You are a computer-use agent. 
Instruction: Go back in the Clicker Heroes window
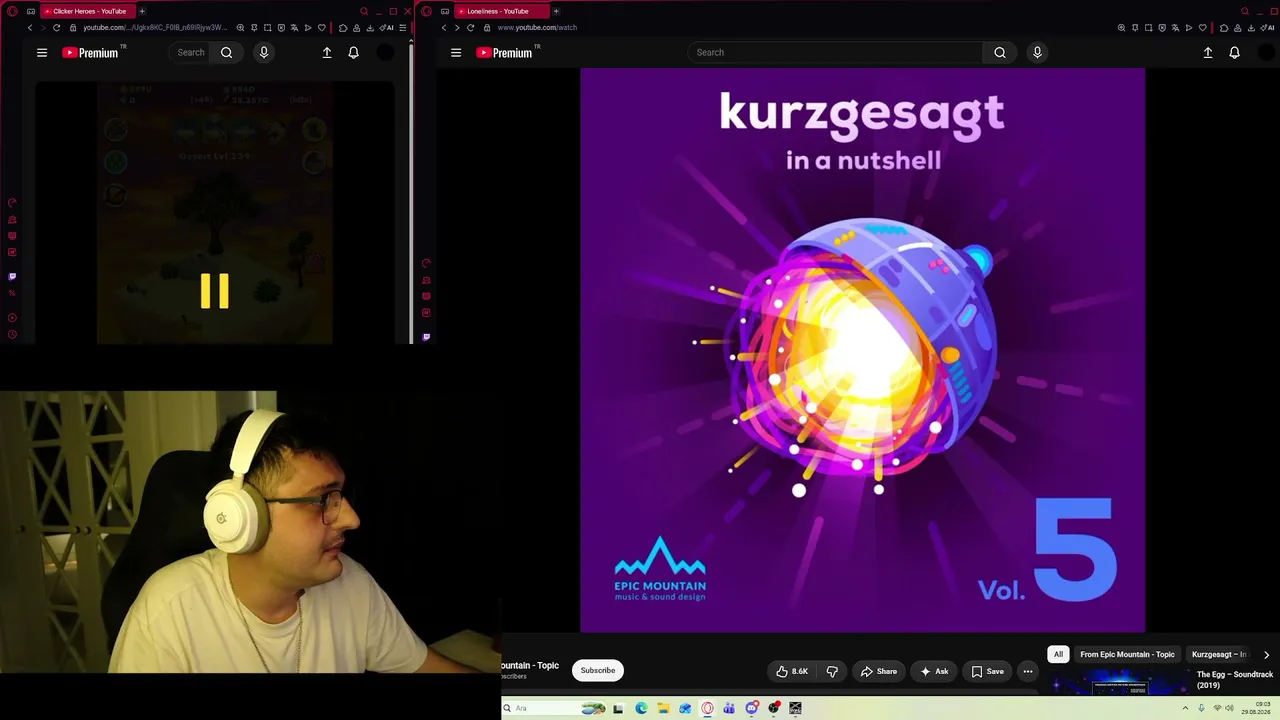(30, 28)
